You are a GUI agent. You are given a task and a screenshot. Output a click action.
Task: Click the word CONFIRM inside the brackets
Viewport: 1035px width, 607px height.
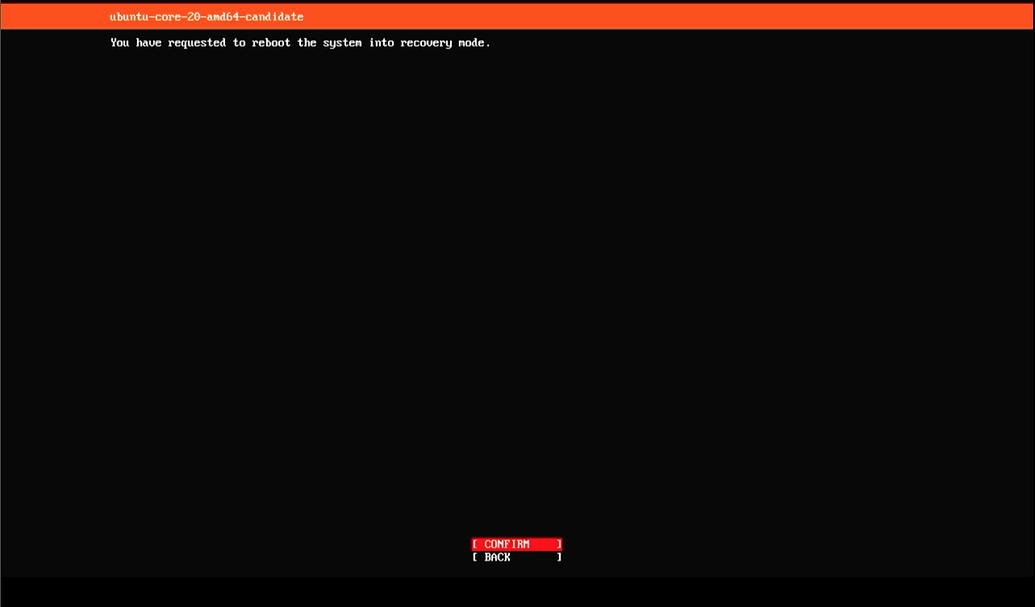click(x=508, y=544)
